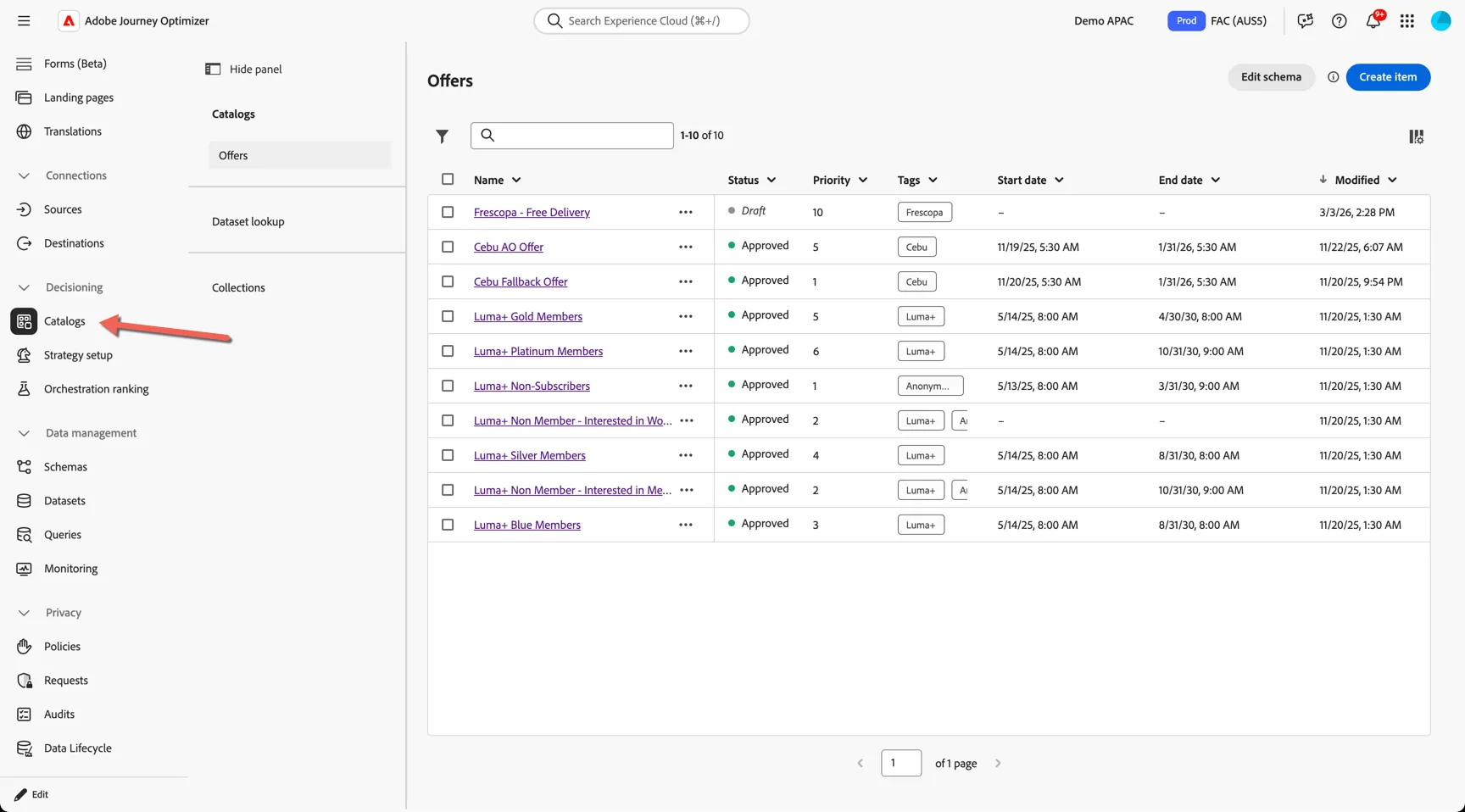The width and height of the screenshot is (1465, 812).
Task: Collapse the Decisioning section
Action: (x=24, y=287)
